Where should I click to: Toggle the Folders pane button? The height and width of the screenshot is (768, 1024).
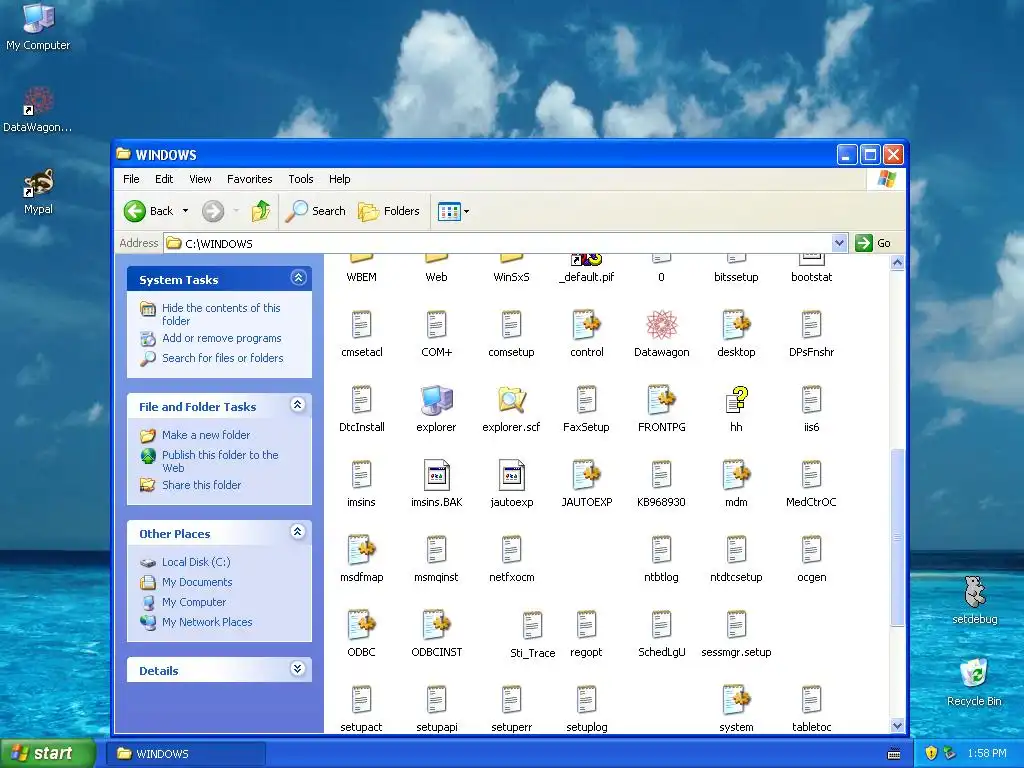click(x=389, y=211)
